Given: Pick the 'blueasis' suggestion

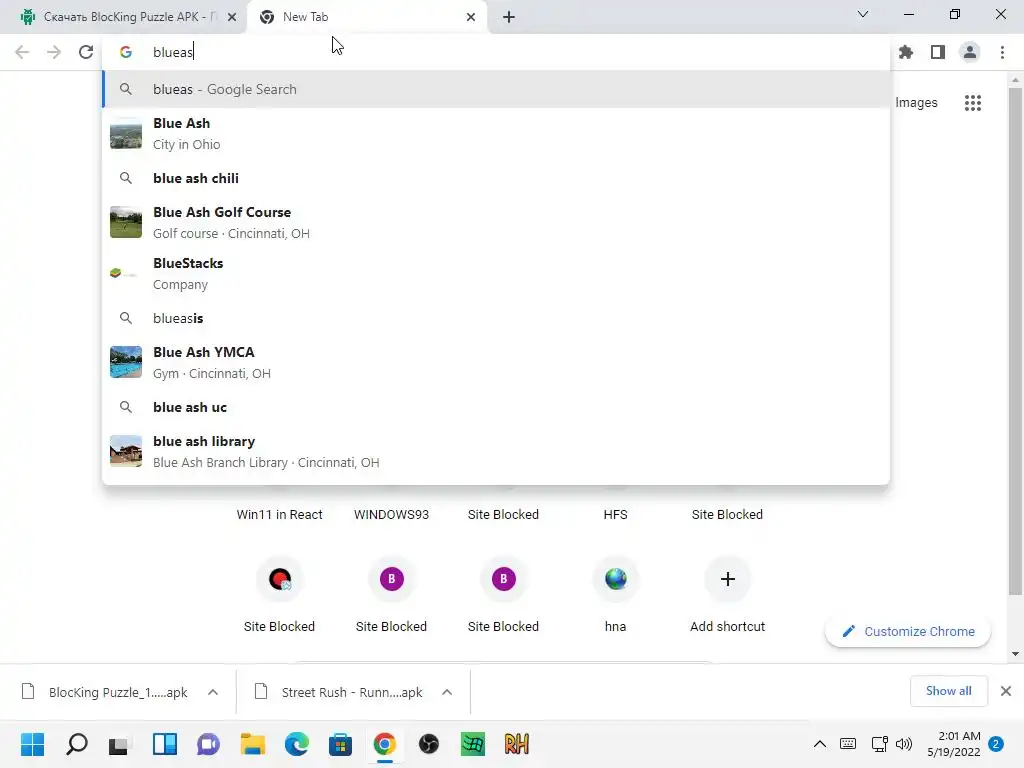Looking at the screenshot, I should pyautogui.click(x=496, y=318).
